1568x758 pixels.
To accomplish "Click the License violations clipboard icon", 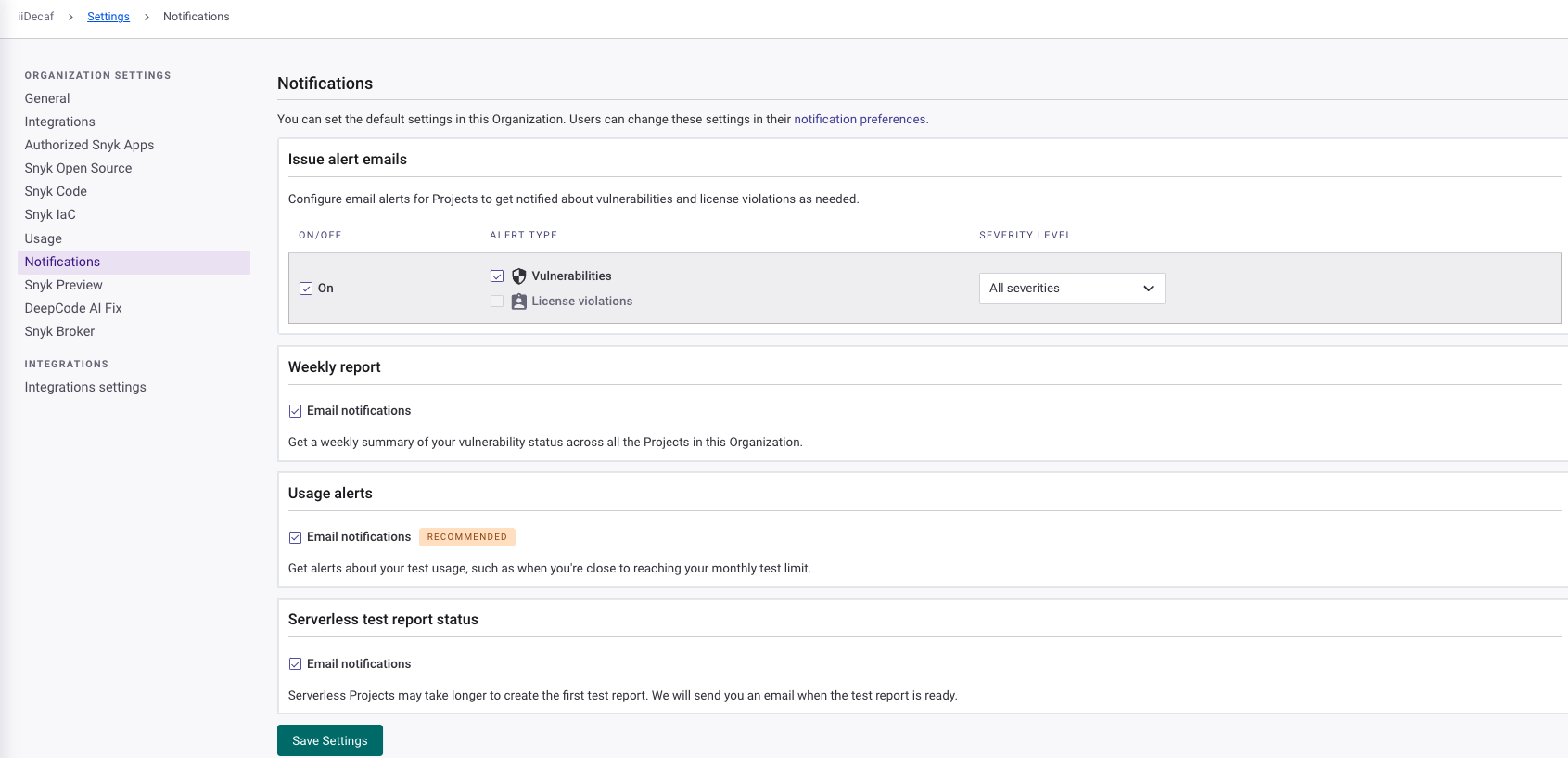I will (x=519, y=302).
